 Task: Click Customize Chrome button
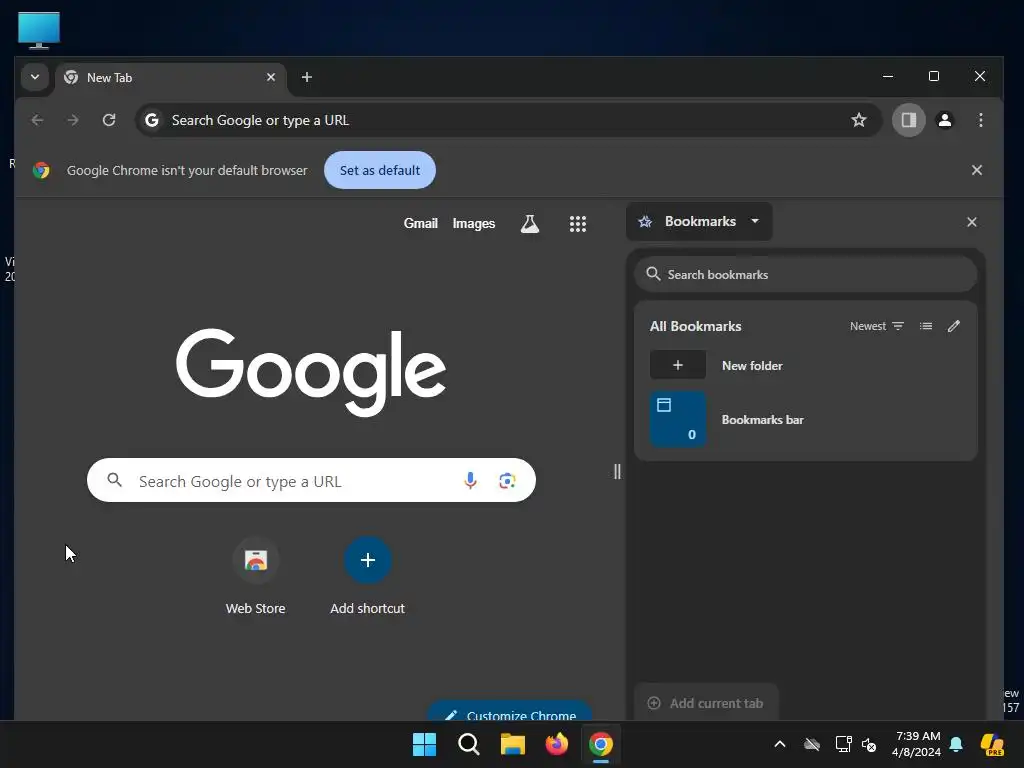coord(509,713)
